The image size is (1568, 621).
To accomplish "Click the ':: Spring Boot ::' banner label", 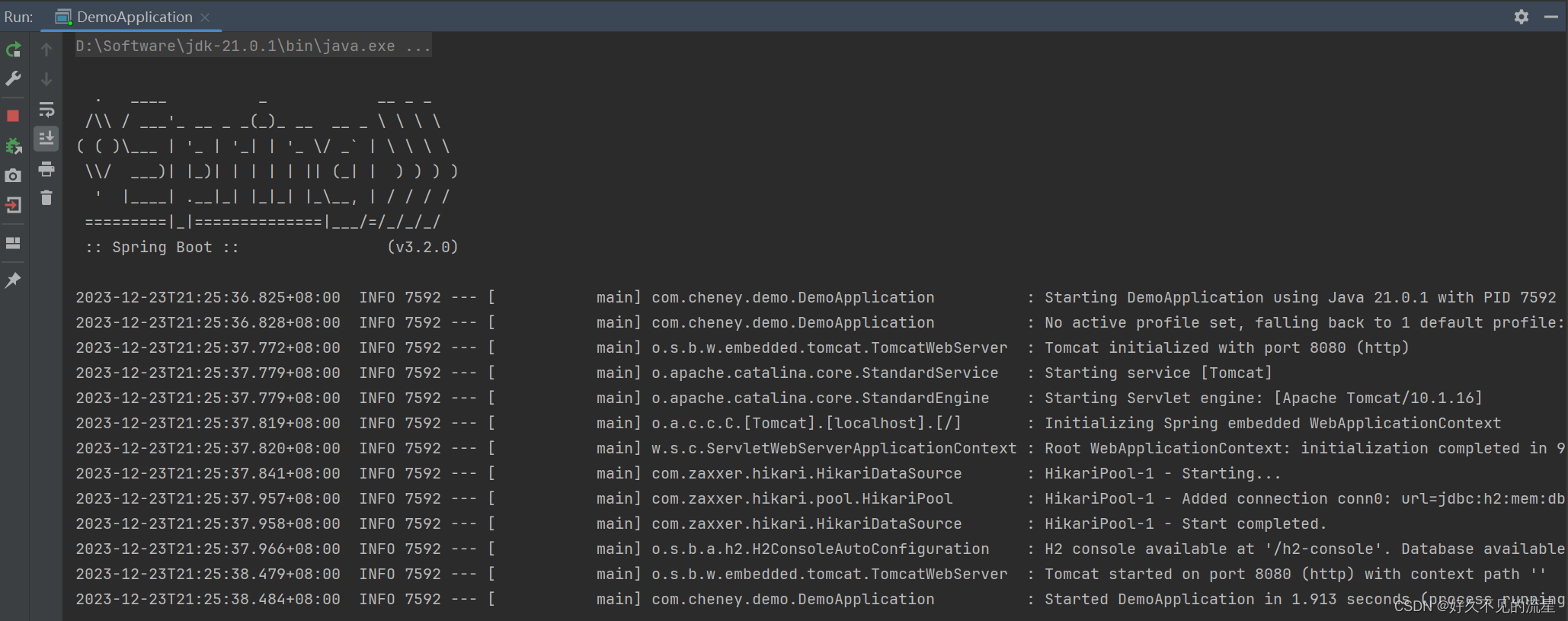I will [x=162, y=247].
